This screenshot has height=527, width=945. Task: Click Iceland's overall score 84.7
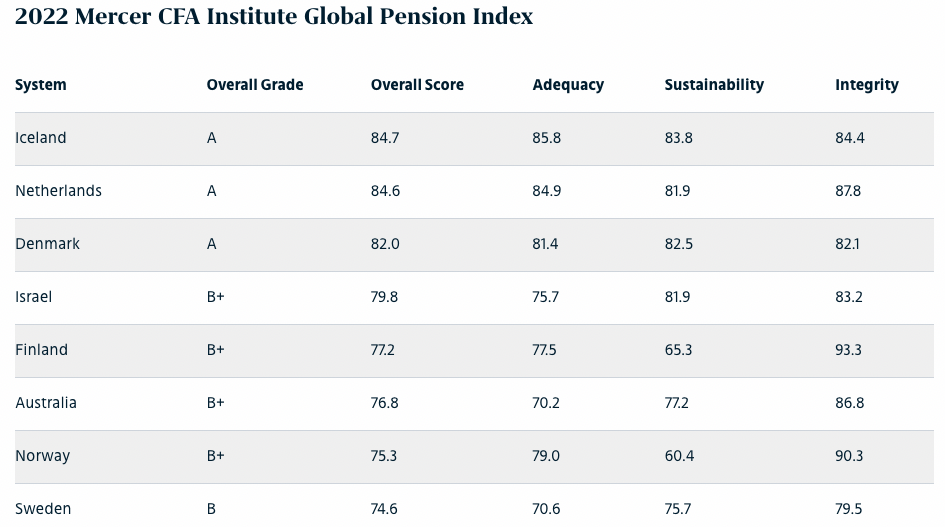pos(385,138)
